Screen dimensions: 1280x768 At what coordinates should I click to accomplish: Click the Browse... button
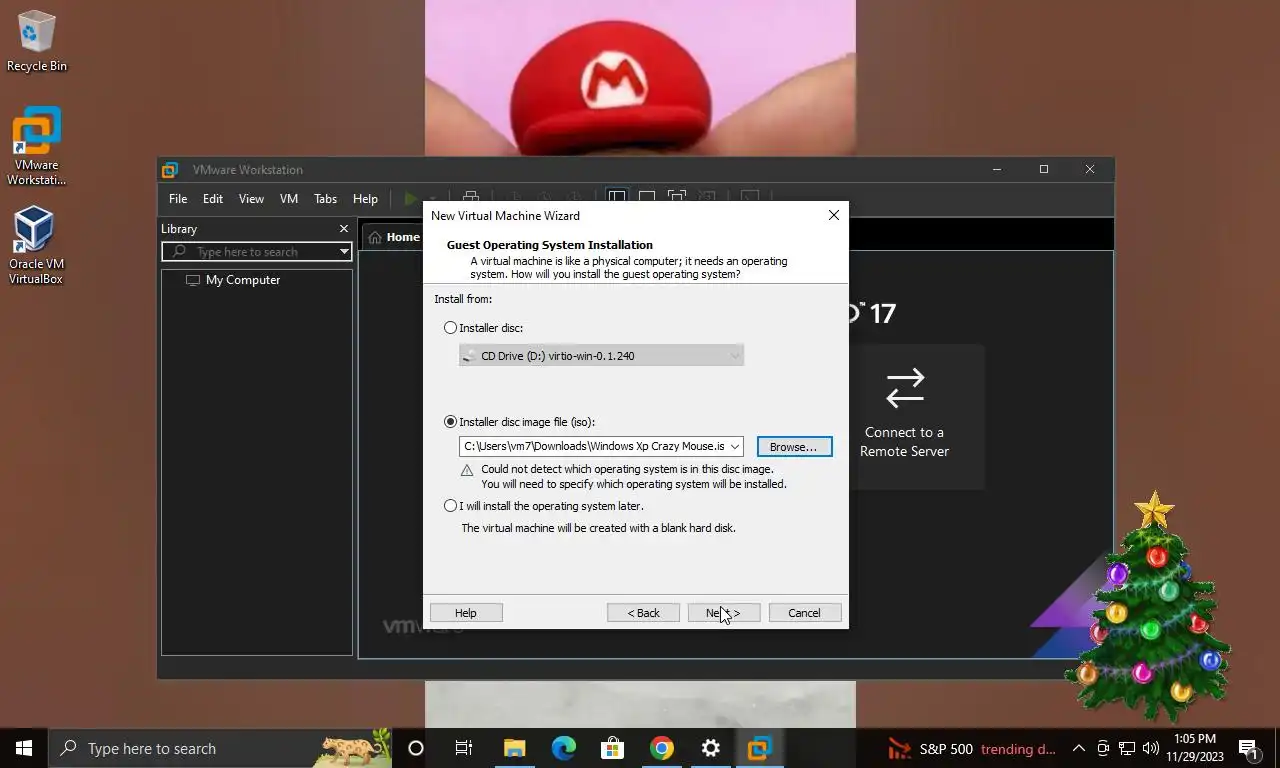click(794, 447)
